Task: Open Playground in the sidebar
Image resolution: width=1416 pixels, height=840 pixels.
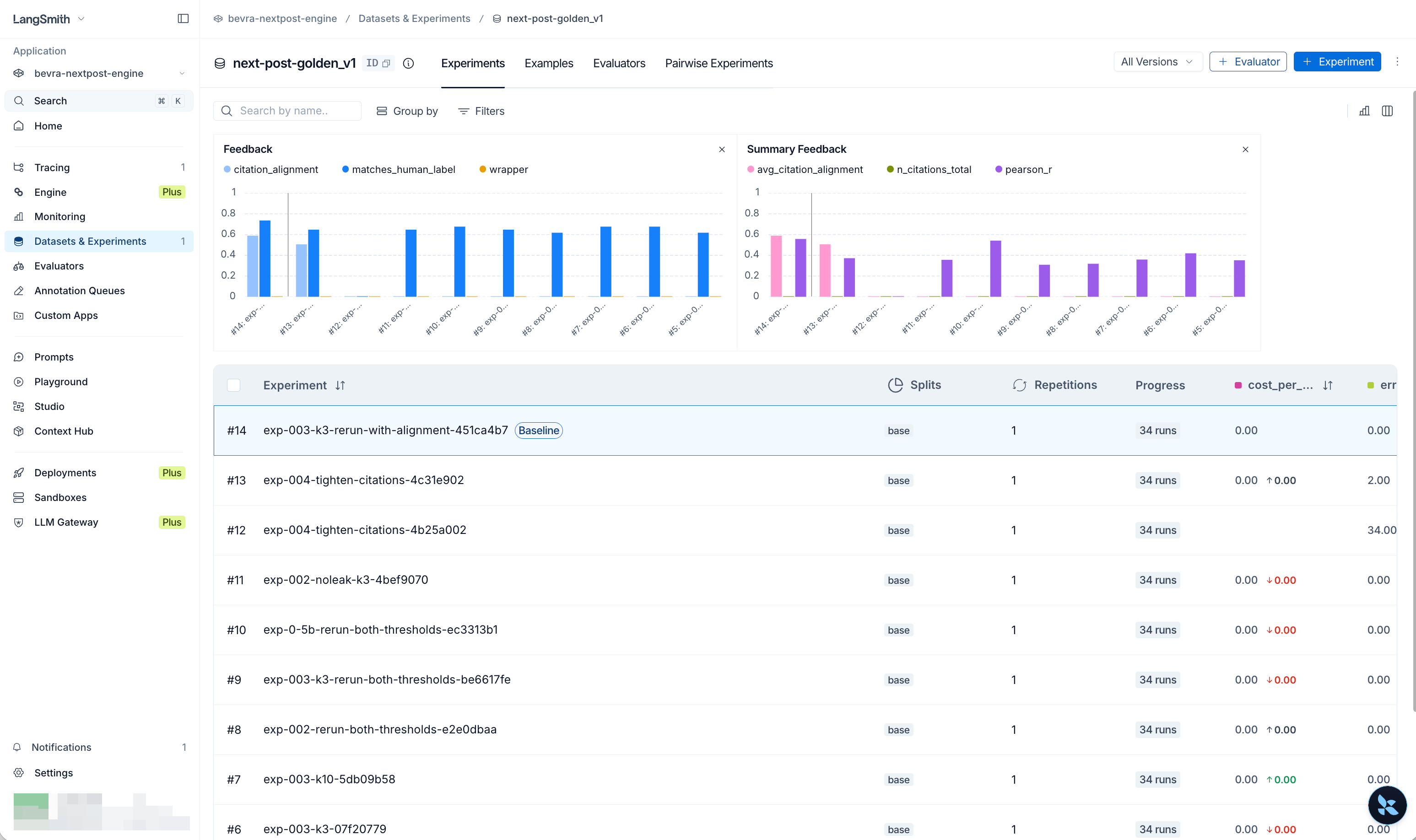Action: 99,382
